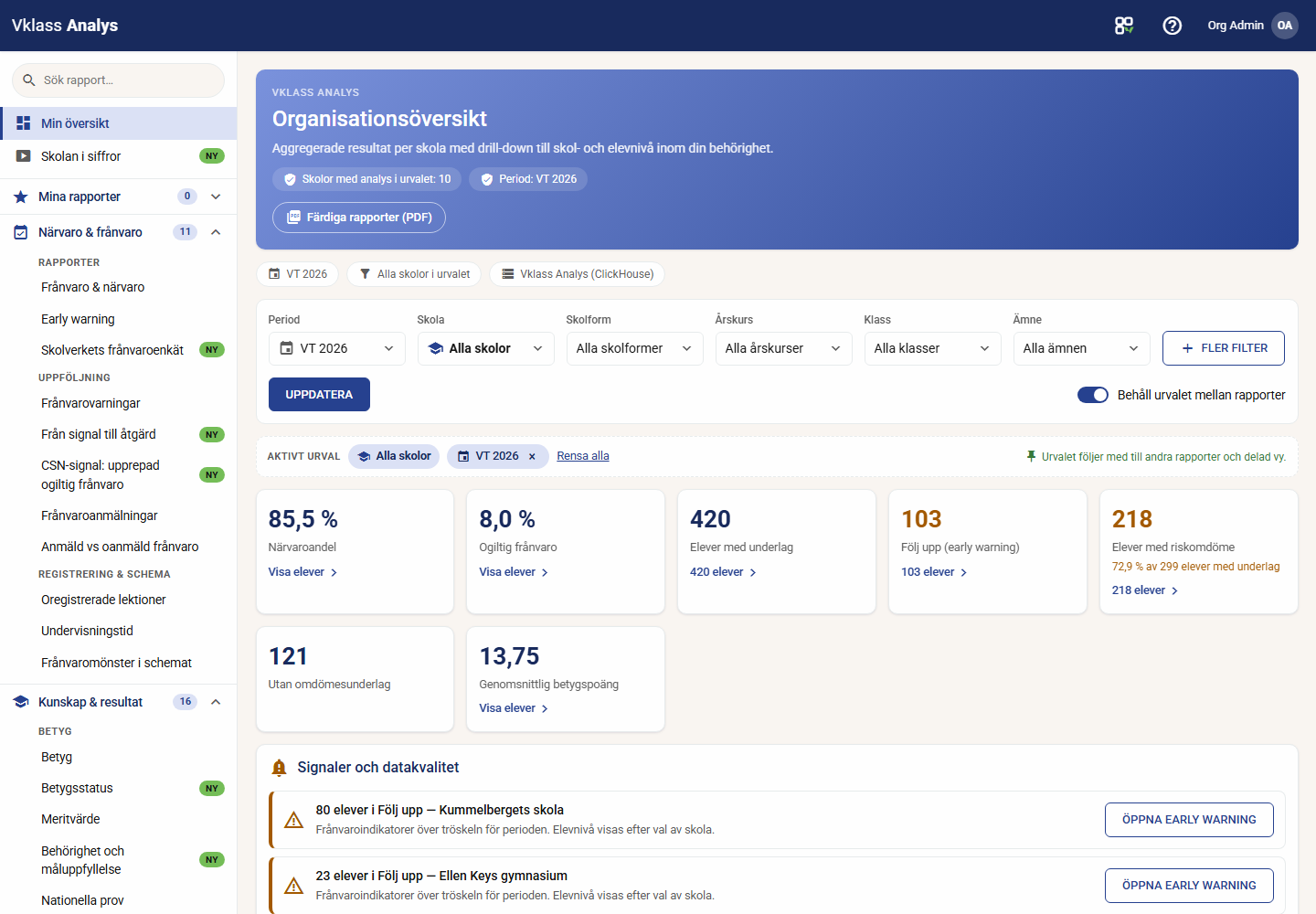Open the Period VT 2026 dropdown

click(337, 348)
